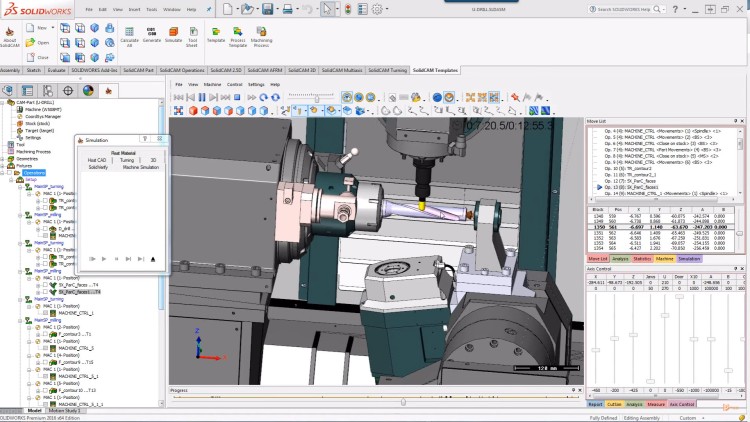
Task: Open dropdown arrow beside Open folder icon
Action: click(257, 9)
